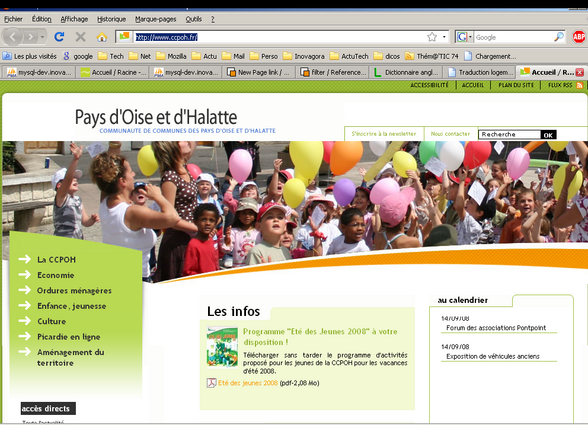The width and height of the screenshot is (588, 425).
Task: Click the Nous contacter link
Action: click(x=450, y=134)
